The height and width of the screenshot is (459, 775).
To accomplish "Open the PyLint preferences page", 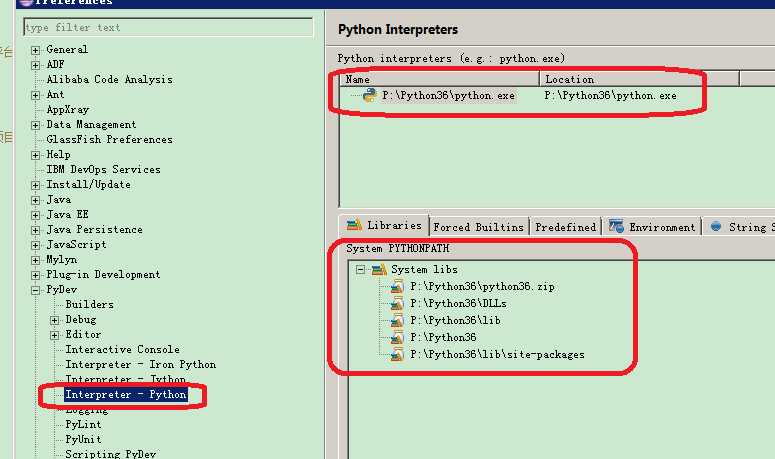I will 83,425.
